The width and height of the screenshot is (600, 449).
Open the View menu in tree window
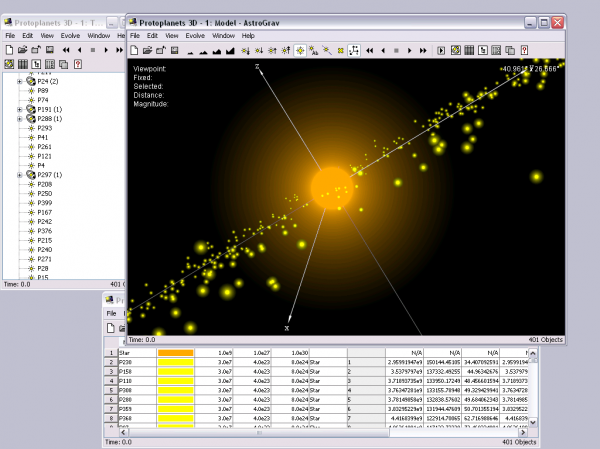tap(46, 35)
